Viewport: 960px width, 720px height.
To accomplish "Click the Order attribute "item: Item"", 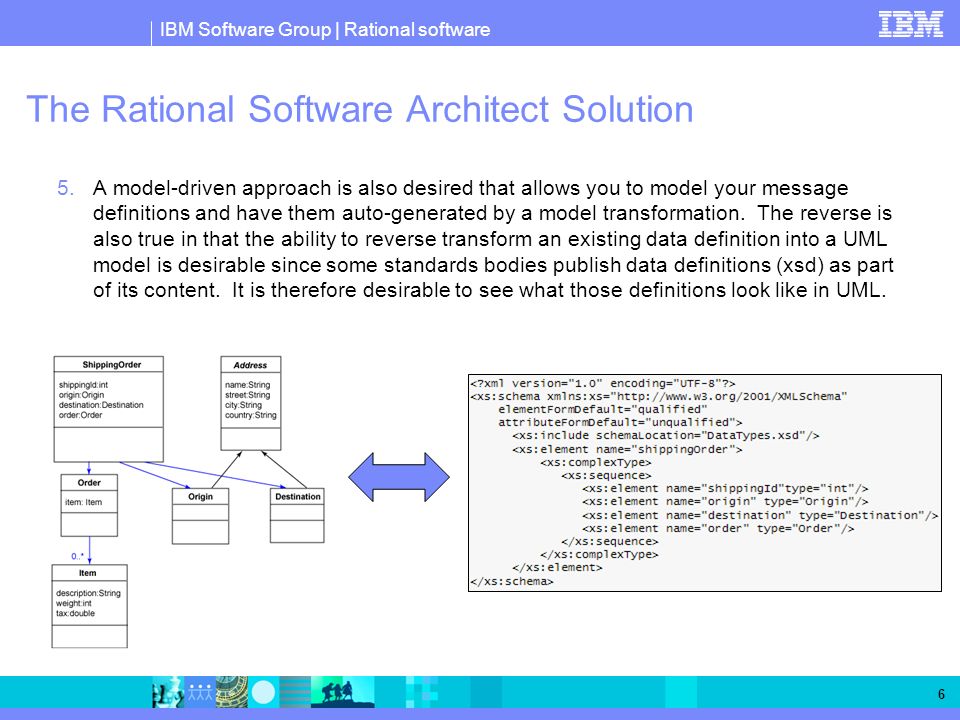I will (83, 502).
